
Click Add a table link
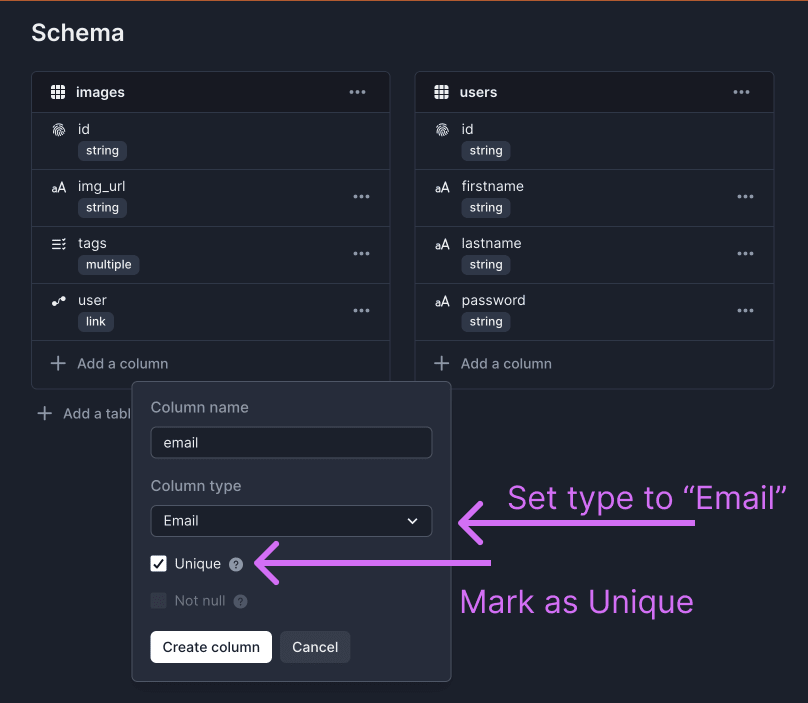click(85, 413)
